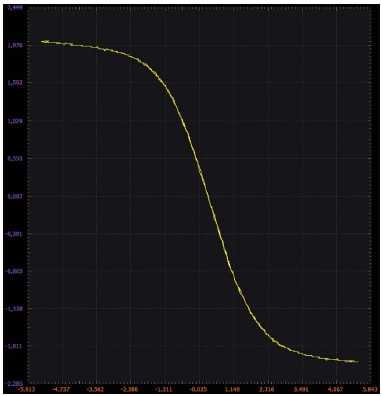Select the 3,491 x-axis label
382x396 pixels.
pyautogui.click(x=303, y=389)
